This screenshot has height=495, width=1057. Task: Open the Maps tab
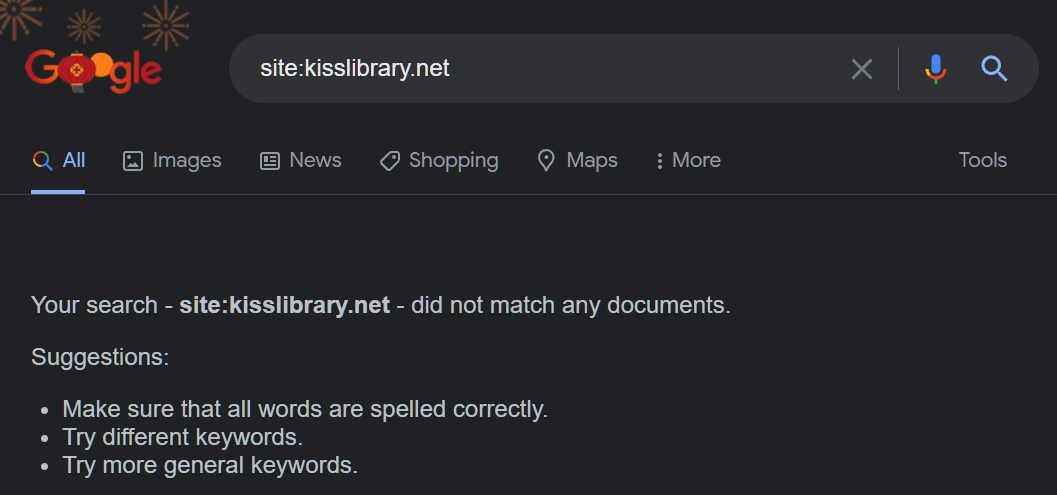point(577,161)
